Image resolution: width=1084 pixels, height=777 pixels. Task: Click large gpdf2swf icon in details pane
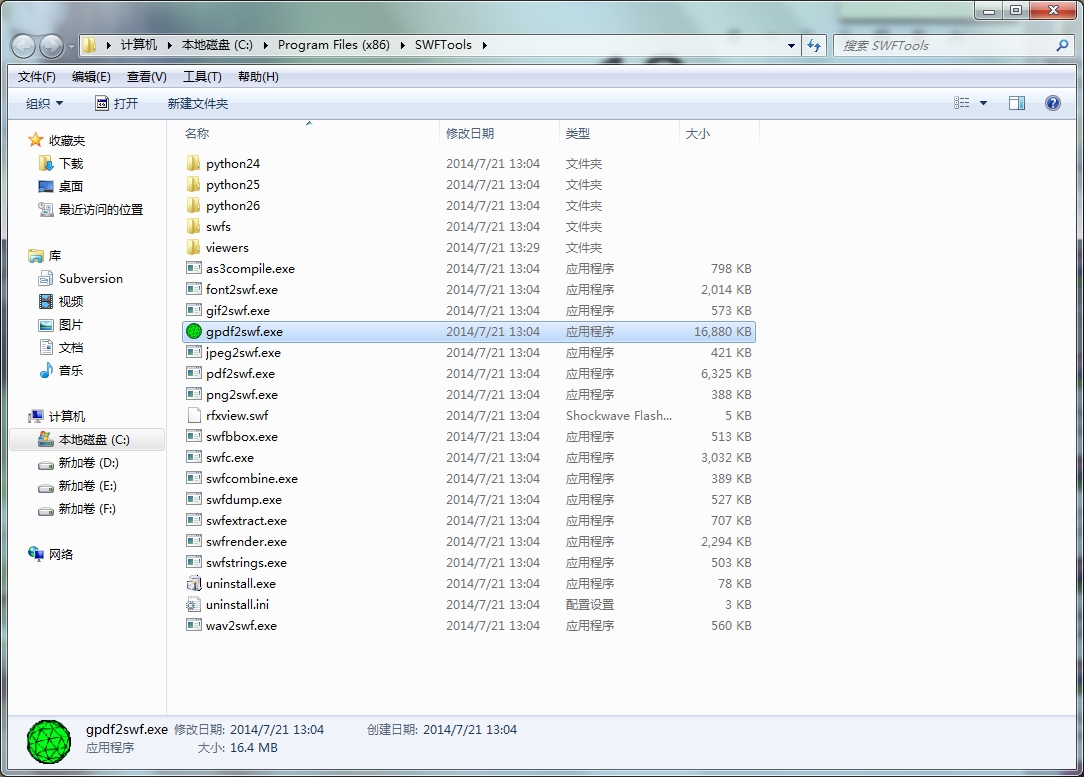point(49,742)
